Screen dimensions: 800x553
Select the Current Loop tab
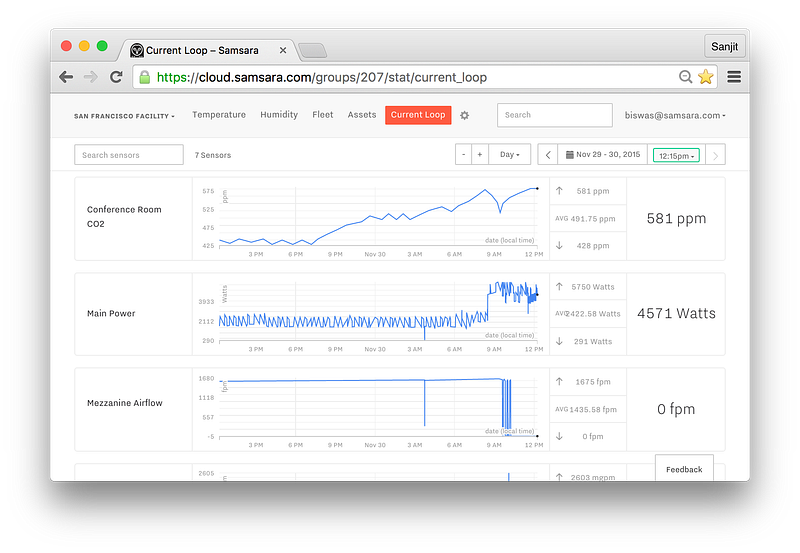coord(418,115)
